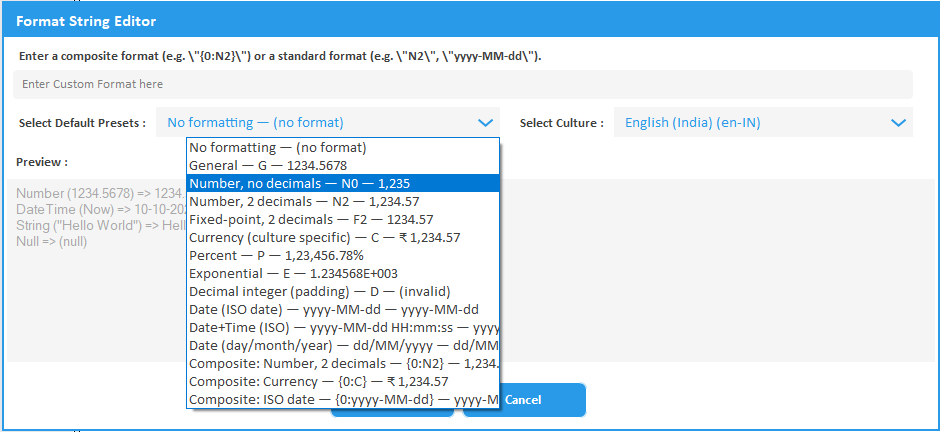Expand the Select Culture dropdown
940x432 pixels.
click(896, 123)
